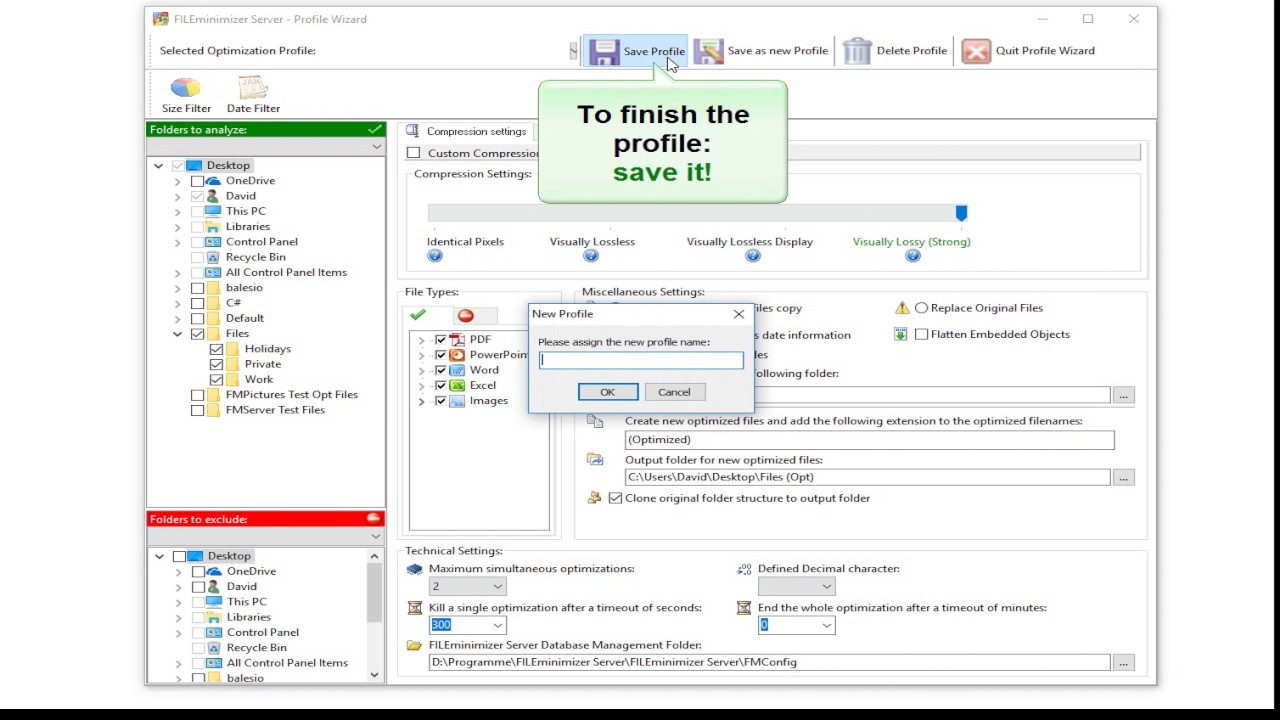Screen dimensions: 1280x720
Task: Click the Excel file type icon
Action: tap(457, 385)
